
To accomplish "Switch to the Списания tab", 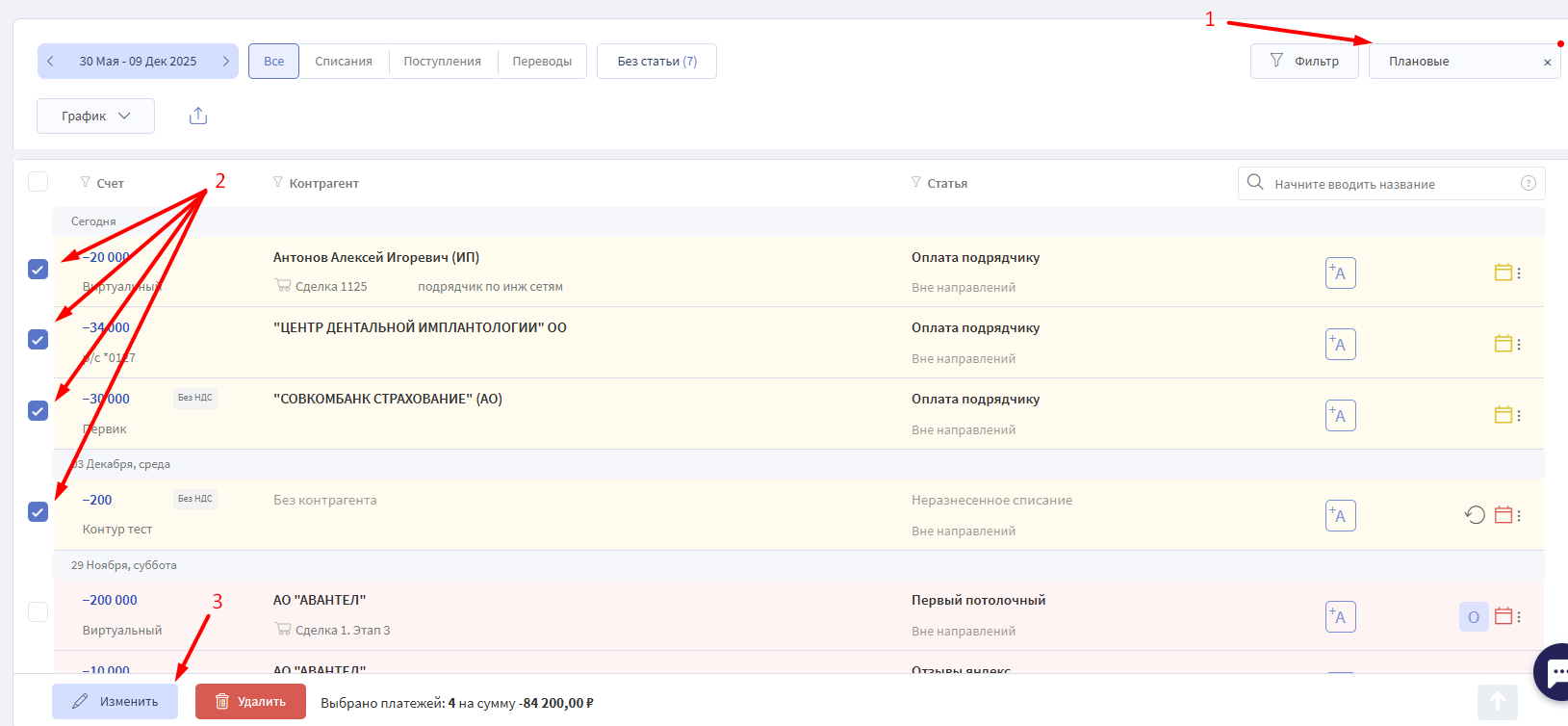I will [344, 62].
